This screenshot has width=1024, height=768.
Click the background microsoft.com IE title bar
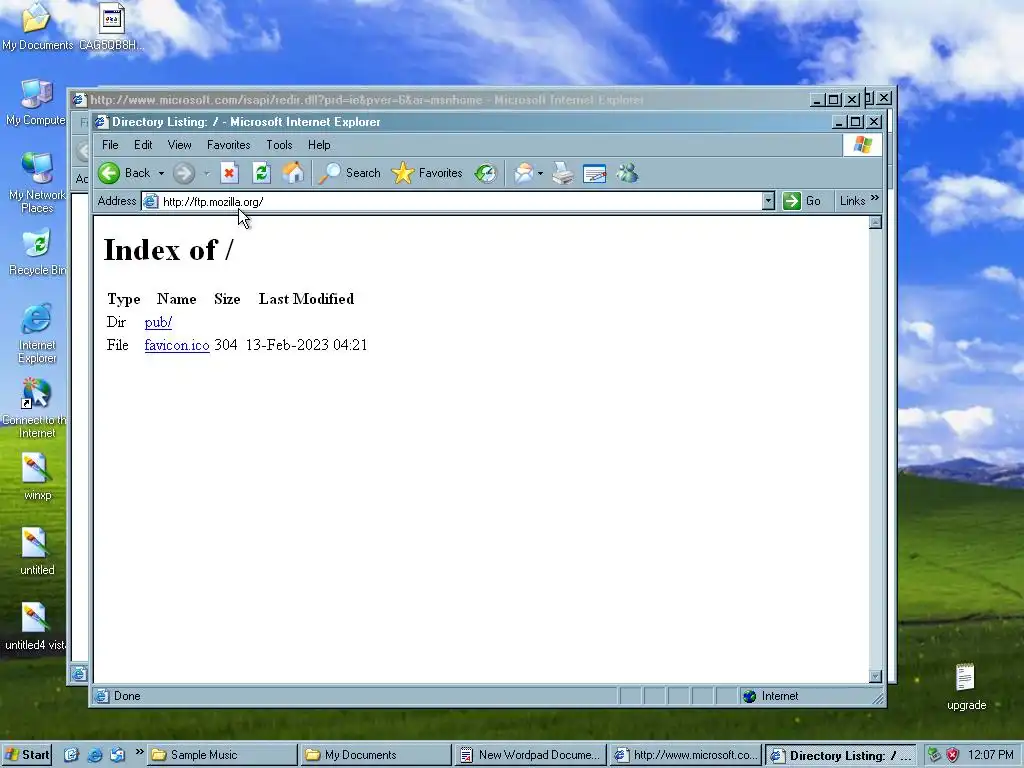point(440,100)
